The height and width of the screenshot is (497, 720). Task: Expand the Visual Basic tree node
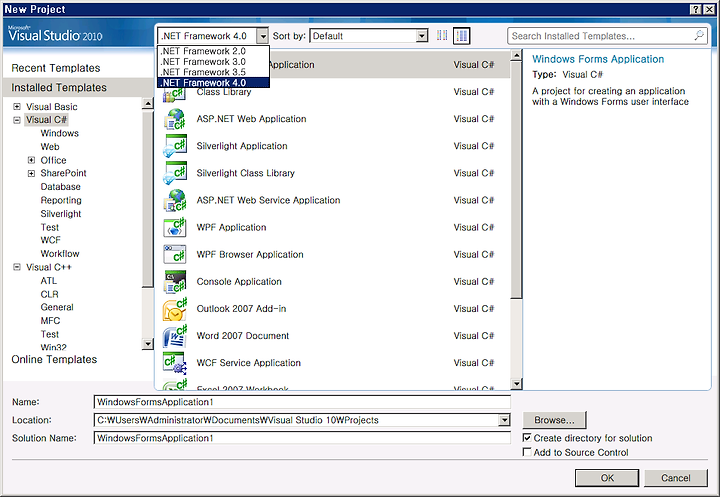coord(17,107)
